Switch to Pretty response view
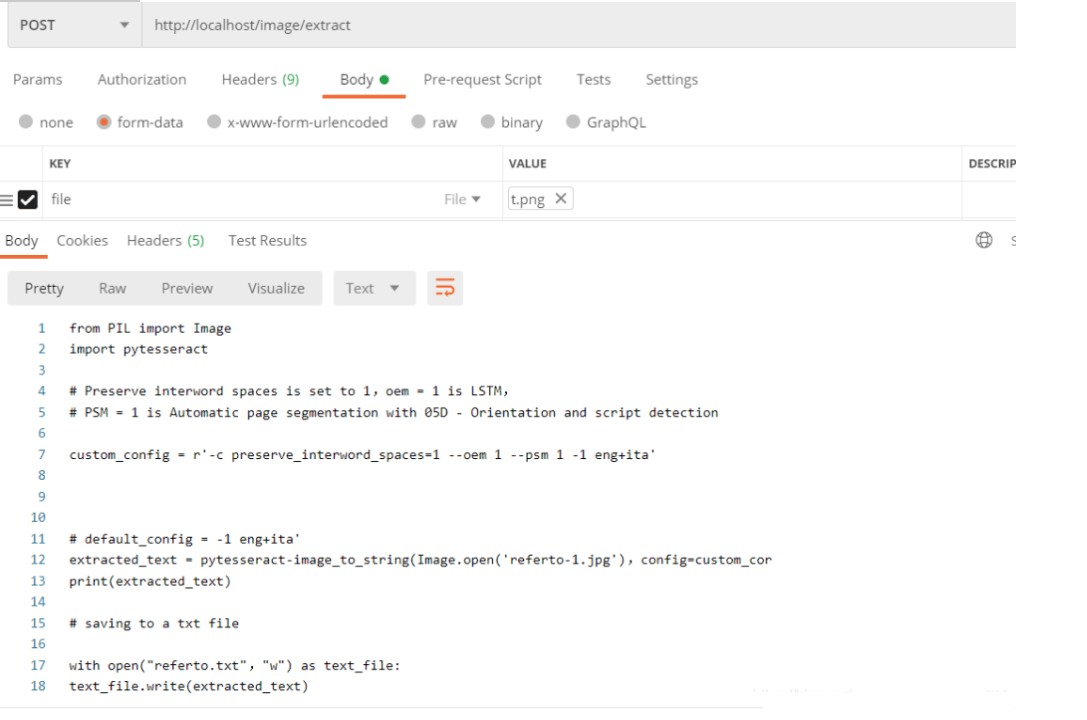The width and height of the screenshot is (1087, 720). [x=44, y=288]
